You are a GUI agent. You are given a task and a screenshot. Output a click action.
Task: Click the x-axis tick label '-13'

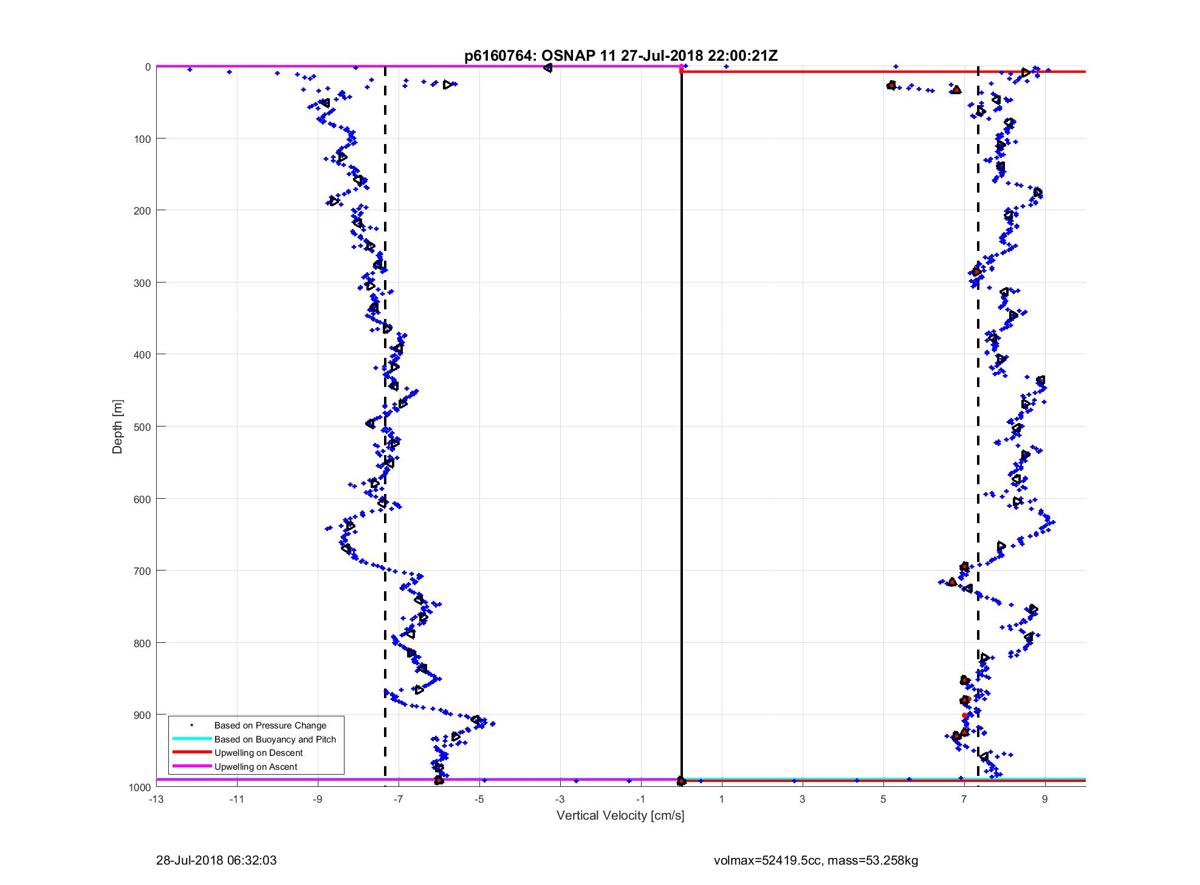click(155, 799)
